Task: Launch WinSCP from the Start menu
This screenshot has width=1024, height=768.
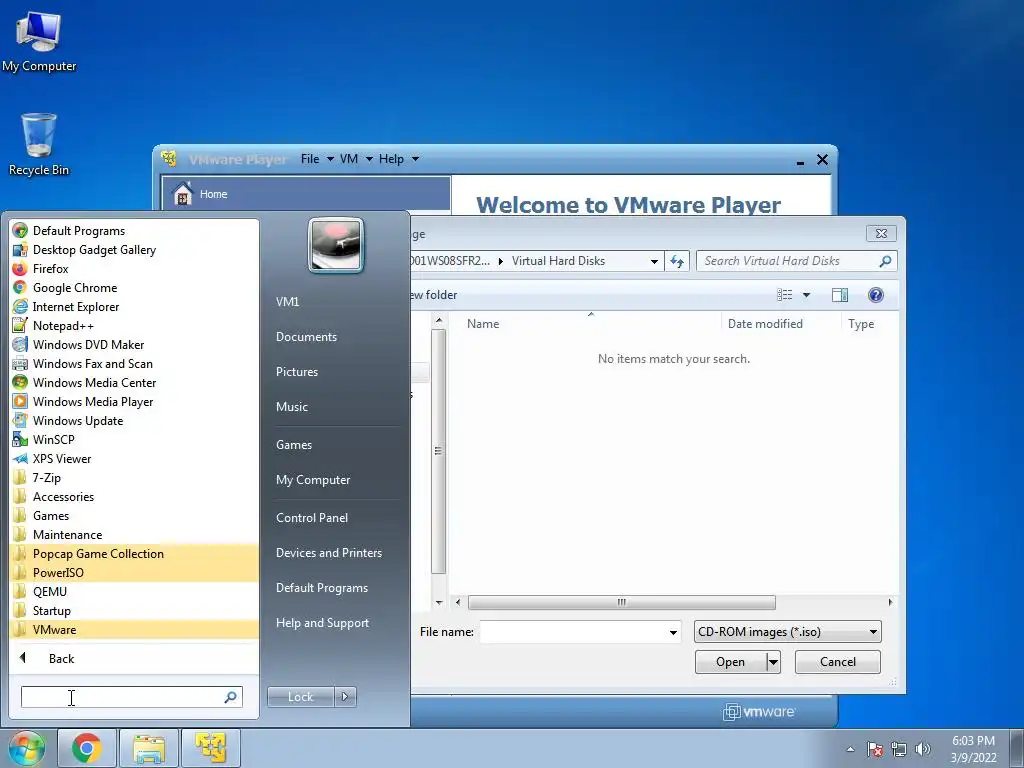Action: pos(53,440)
